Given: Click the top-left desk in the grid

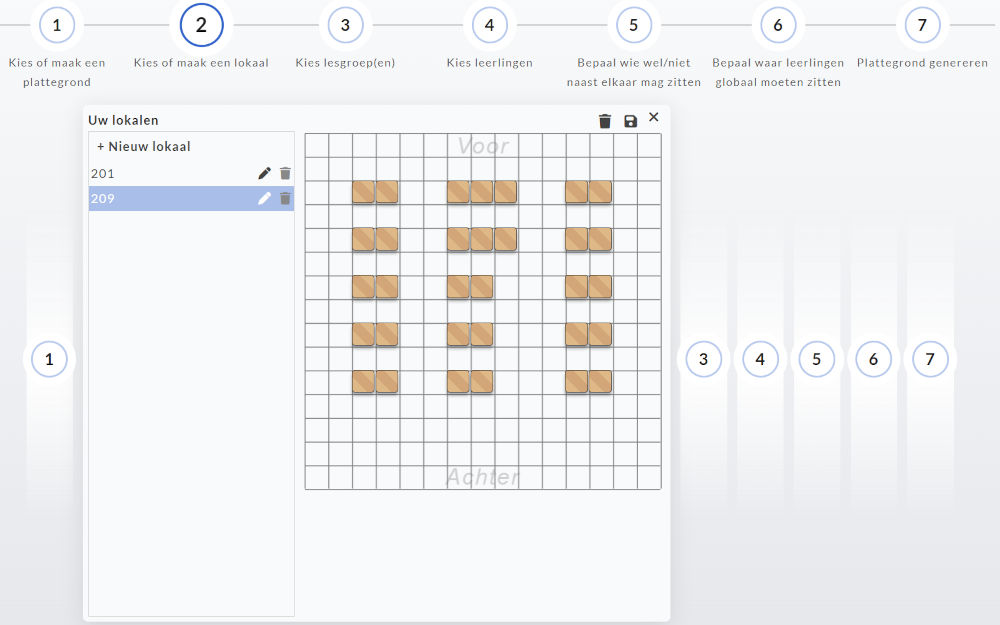Looking at the screenshot, I should tap(363, 191).
